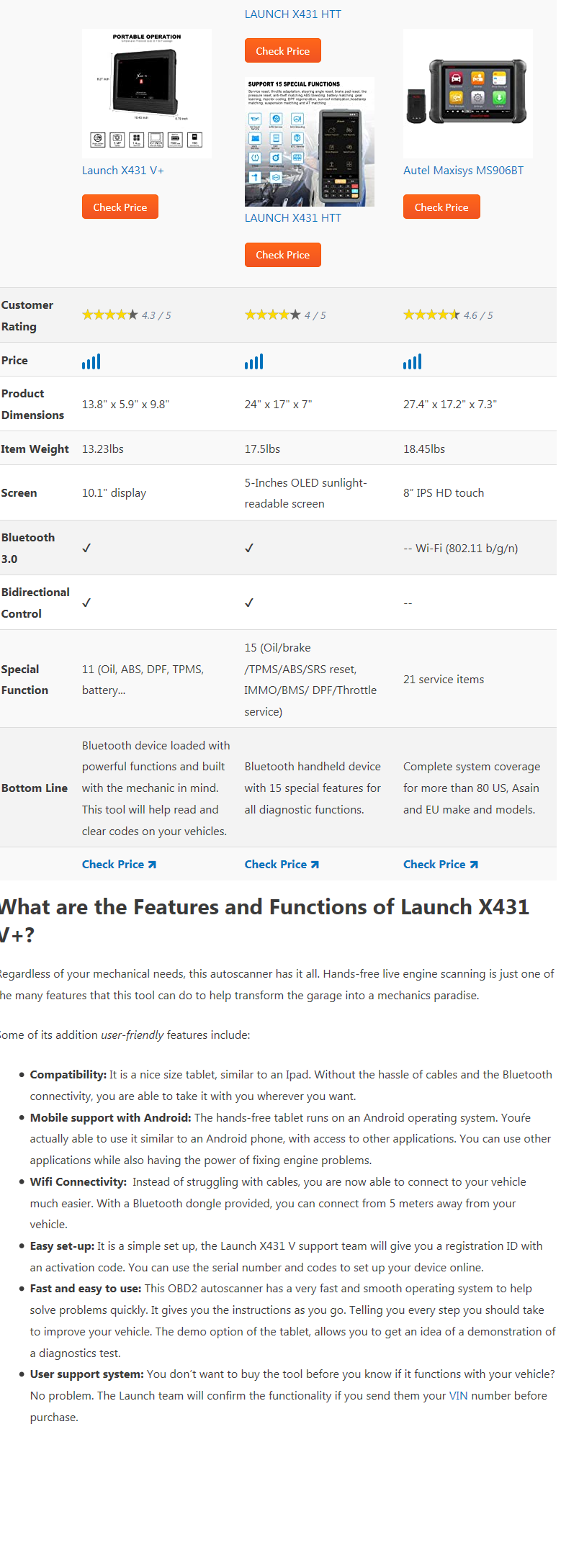Open the Autel Maxisys MS906BT title link

pyautogui.click(x=463, y=171)
